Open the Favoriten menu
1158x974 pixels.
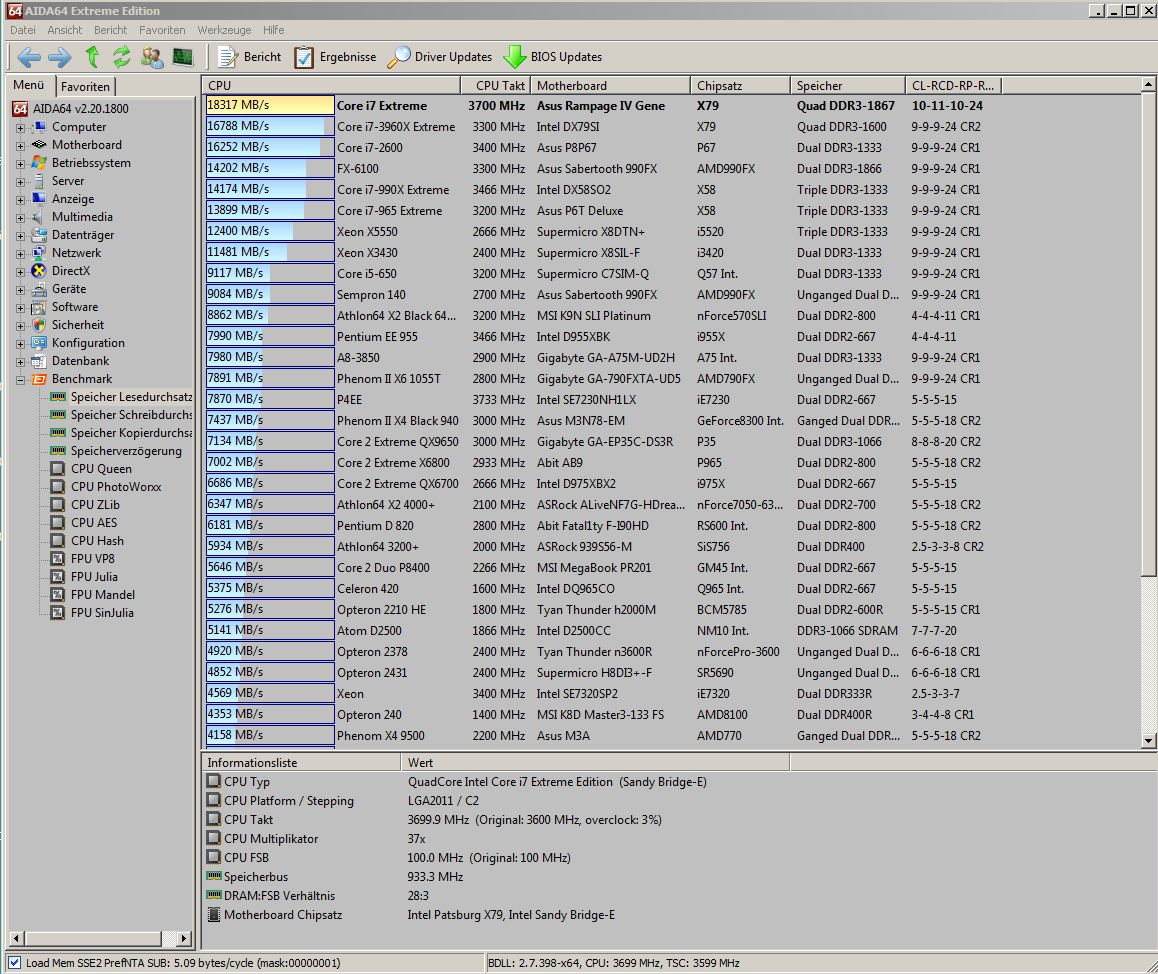(x=162, y=30)
